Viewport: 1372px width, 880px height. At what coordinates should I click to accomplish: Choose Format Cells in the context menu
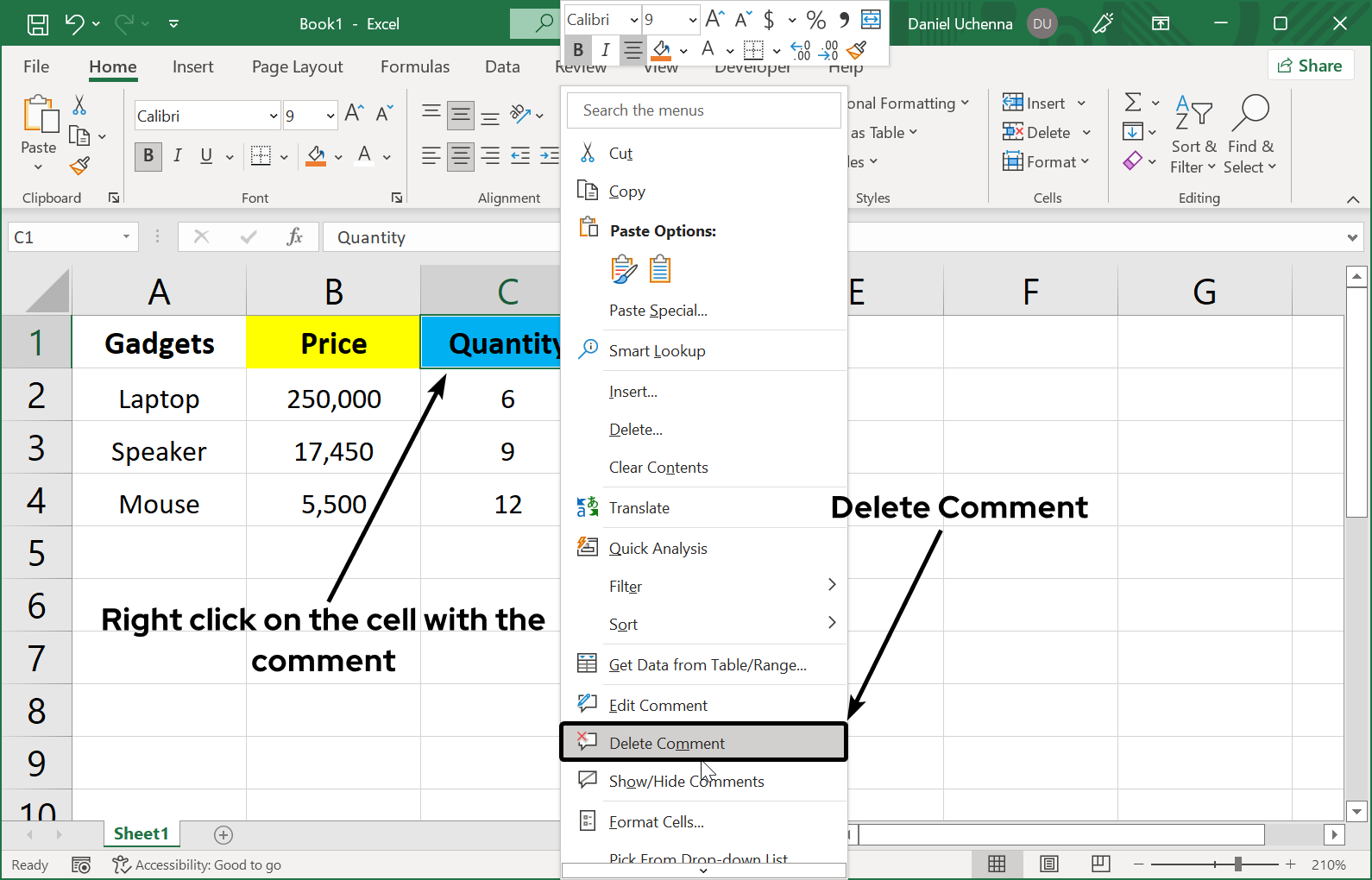[x=656, y=821]
